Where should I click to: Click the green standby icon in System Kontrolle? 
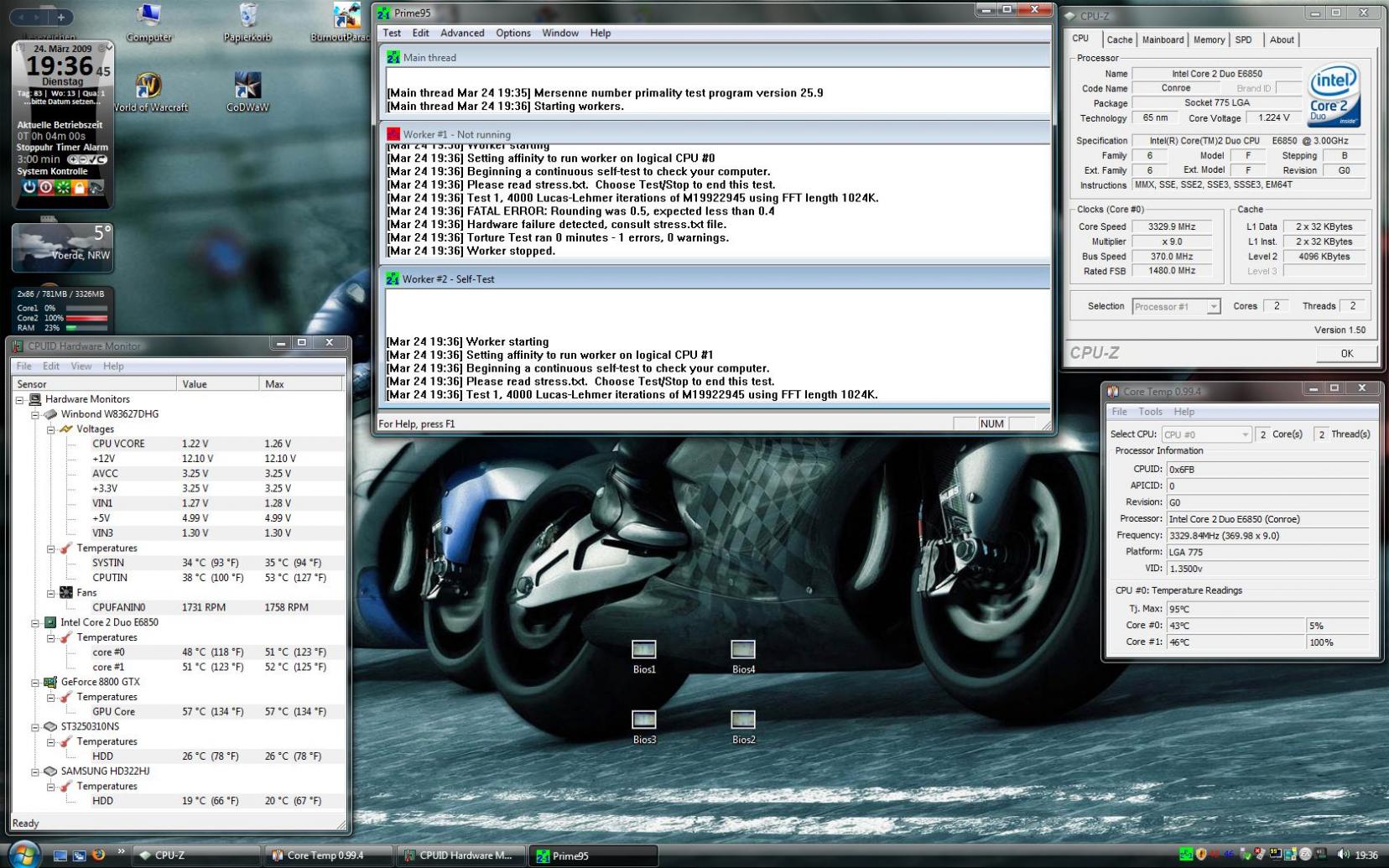tap(63, 187)
